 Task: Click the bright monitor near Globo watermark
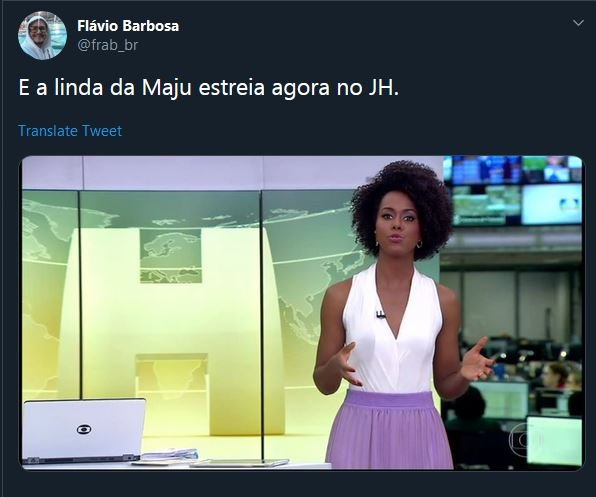[x=554, y=440]
